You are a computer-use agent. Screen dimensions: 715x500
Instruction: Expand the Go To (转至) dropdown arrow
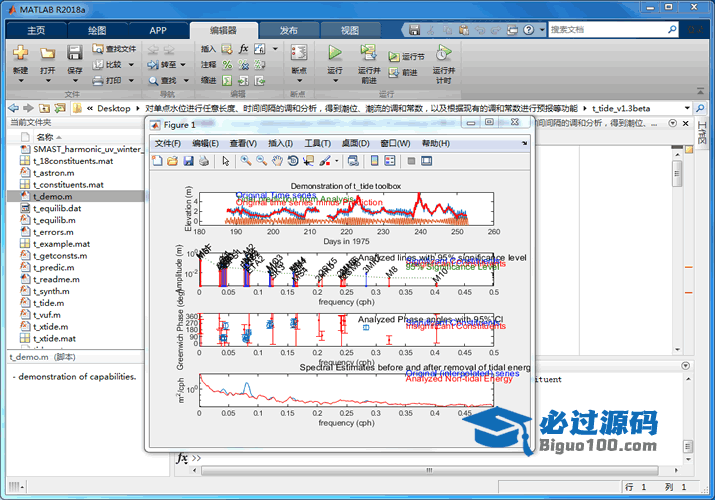pyautogui.click(x=183, y=65)
